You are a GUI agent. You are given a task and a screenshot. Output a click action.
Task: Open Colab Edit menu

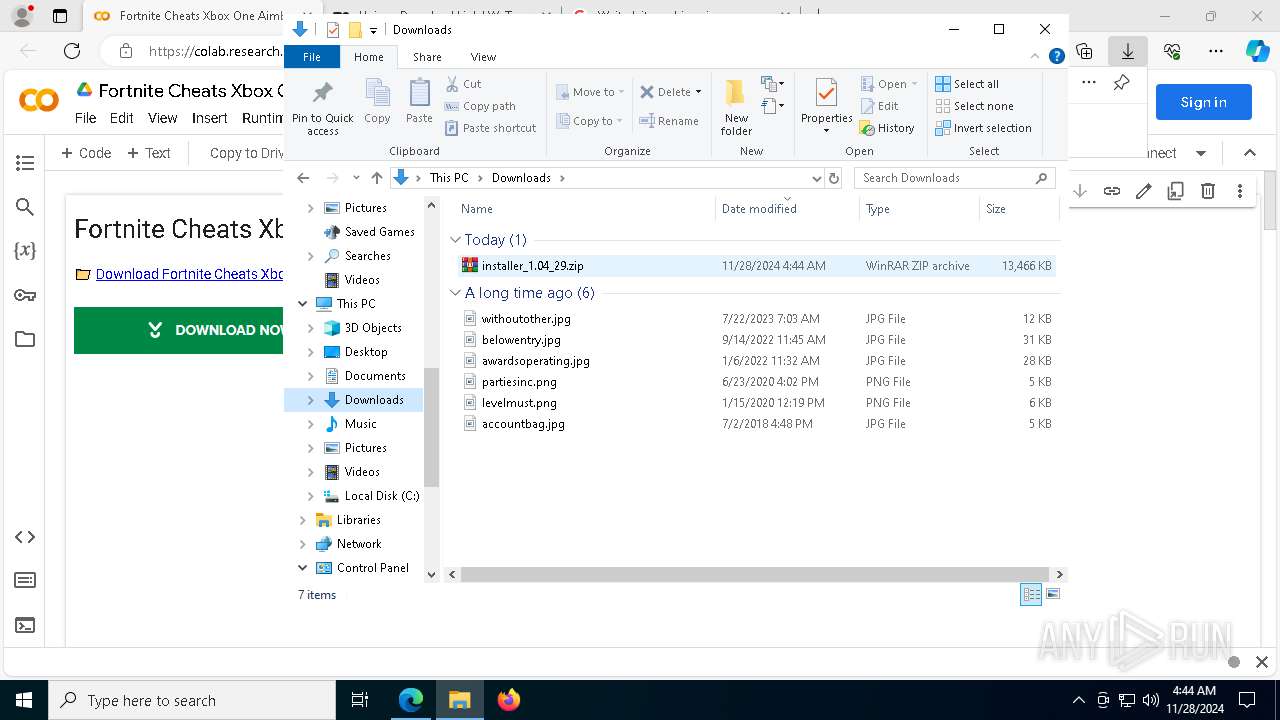tap(122, 118)
